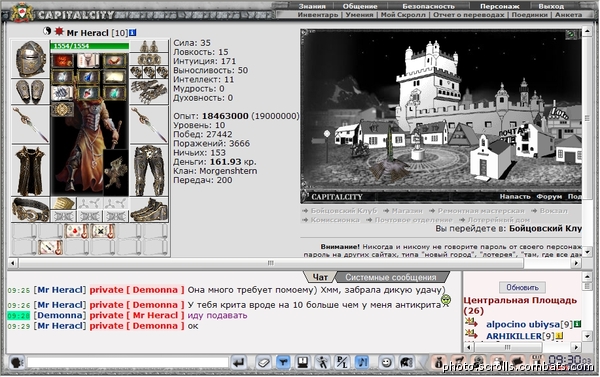Open player alpocino ubiysa link
The image size is (600, 377).
[523, 324]
